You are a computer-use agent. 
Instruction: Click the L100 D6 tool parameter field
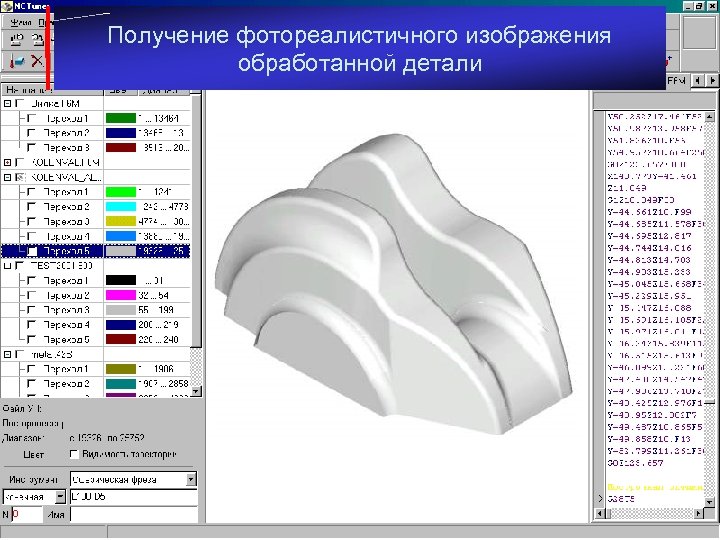[x=134, y=497]
